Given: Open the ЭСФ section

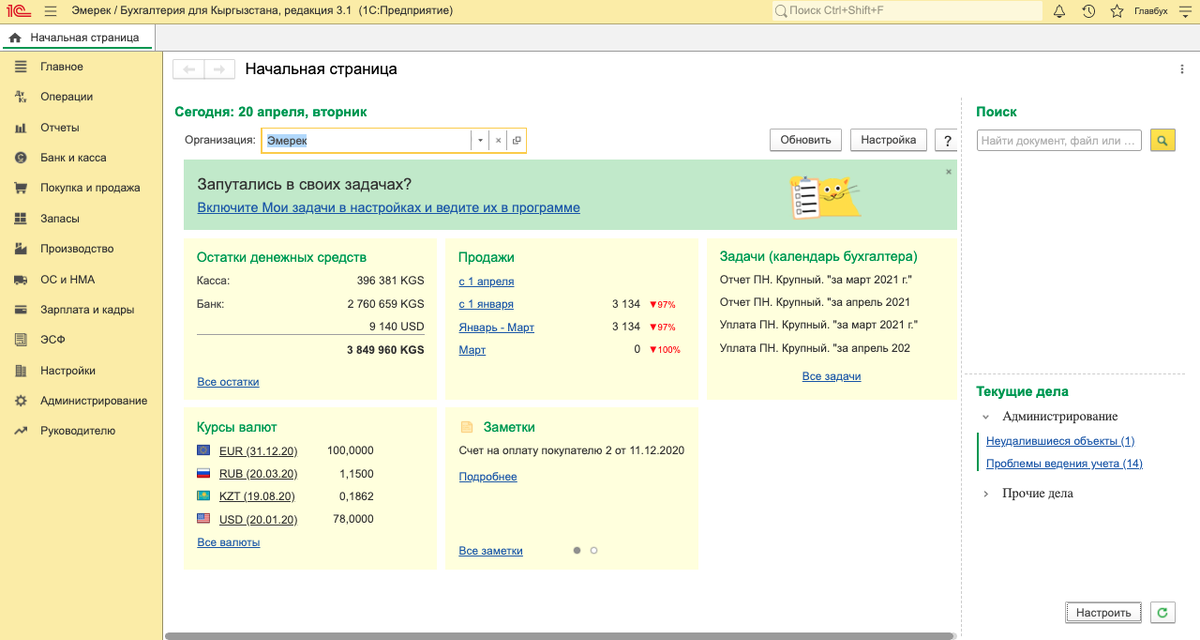Looking at the screenshot, I should (x=53, y=340).
